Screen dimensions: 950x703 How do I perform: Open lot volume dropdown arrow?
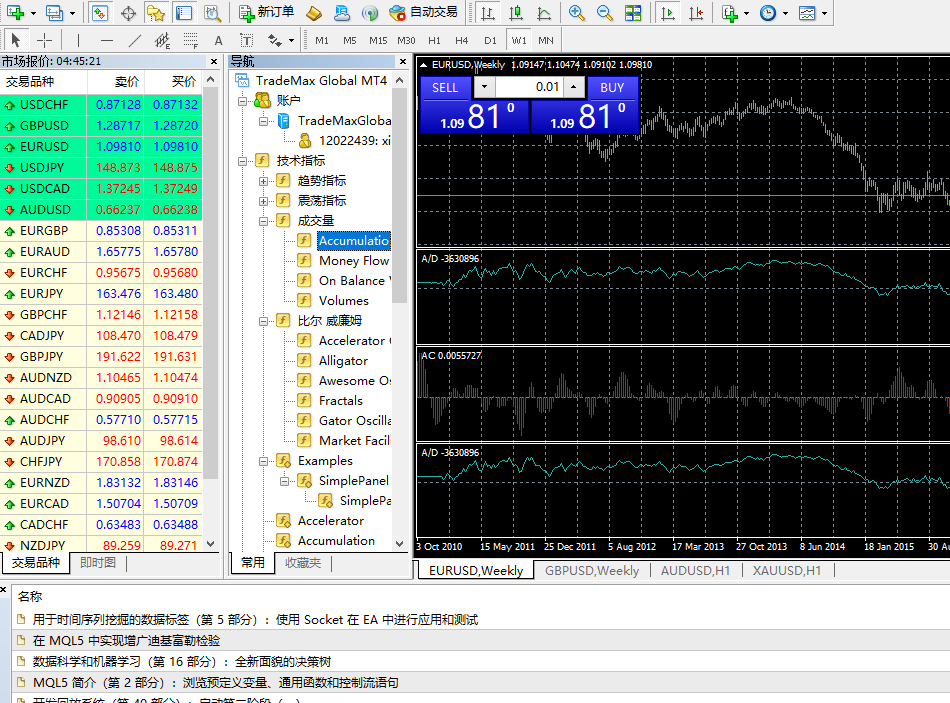tap(484, 87)
